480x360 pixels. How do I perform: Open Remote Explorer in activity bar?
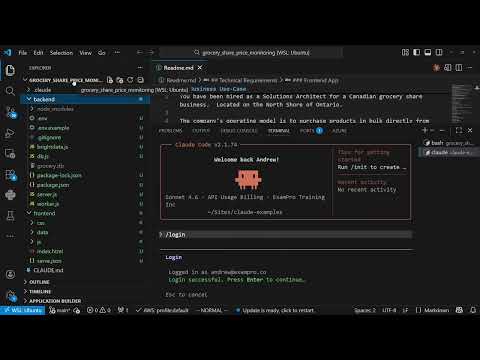coord(10,154)
